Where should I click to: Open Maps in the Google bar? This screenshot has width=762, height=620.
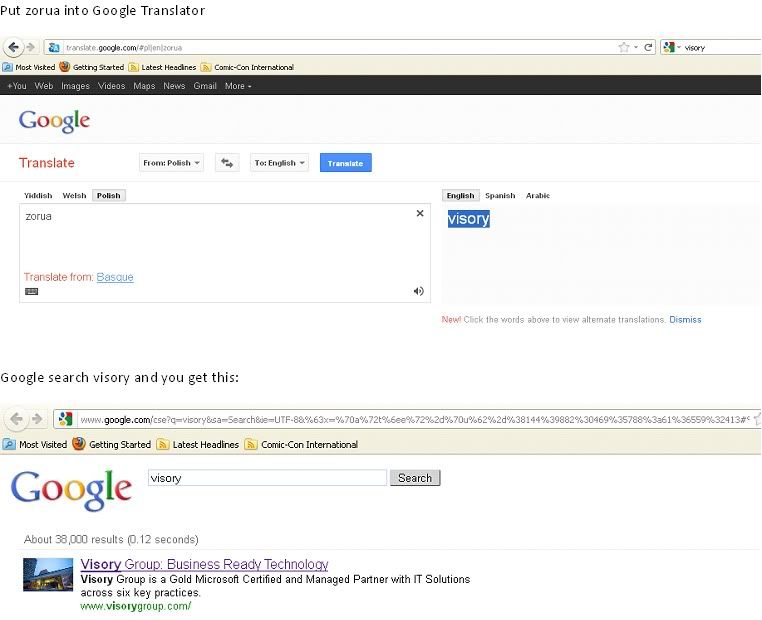(x=144, y=86)
